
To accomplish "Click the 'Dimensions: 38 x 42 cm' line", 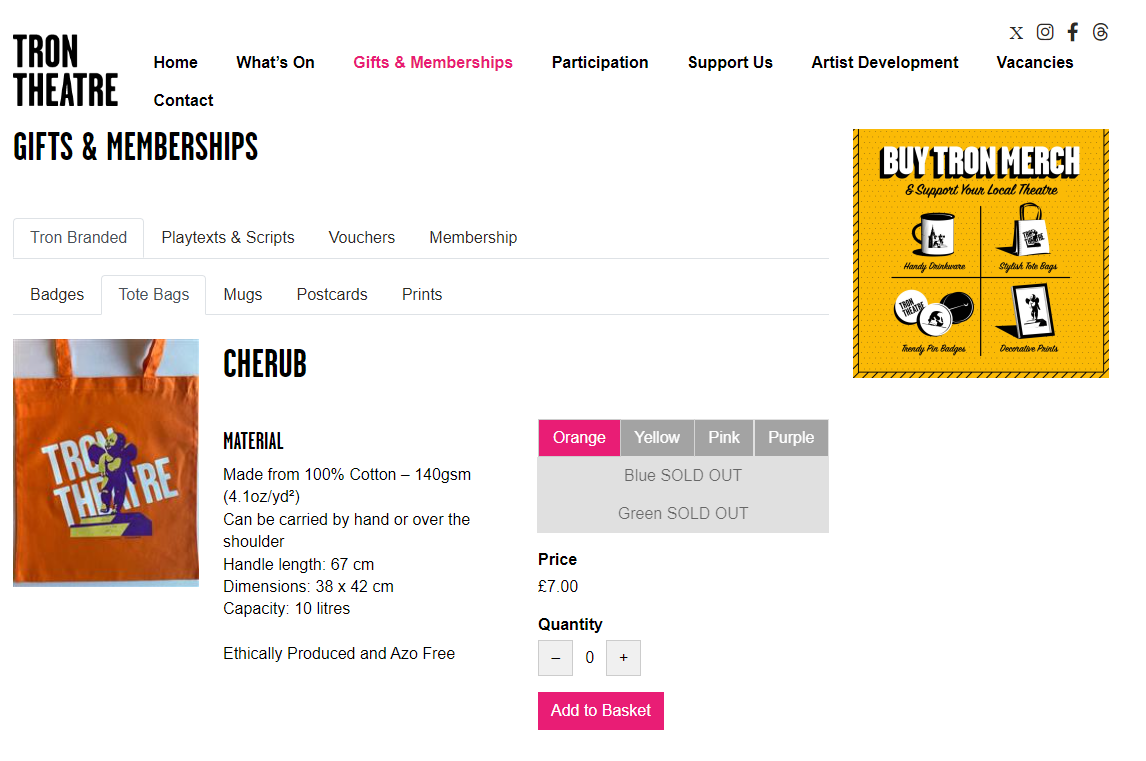I will pyautogui.click(x=308, y=586).
